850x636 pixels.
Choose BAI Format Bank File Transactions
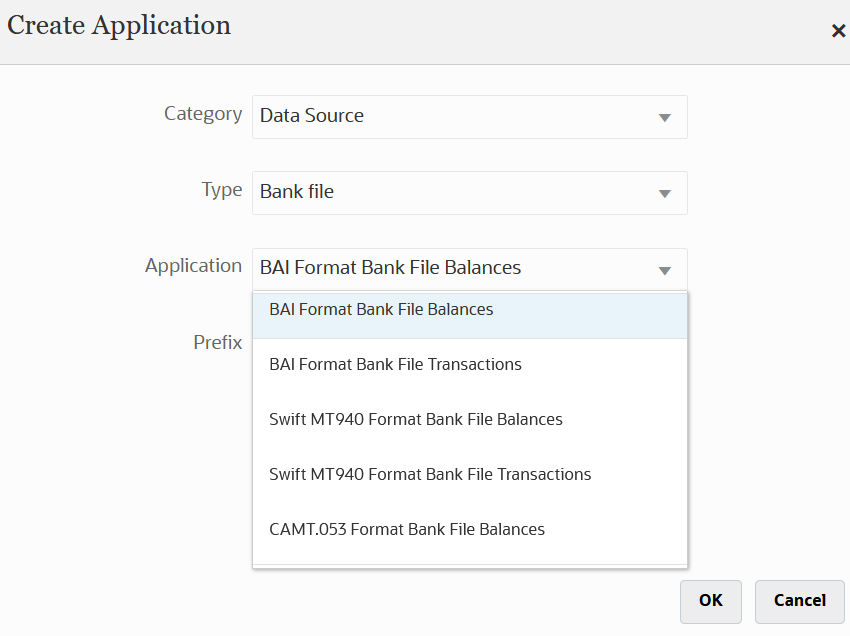click(395, 365)
